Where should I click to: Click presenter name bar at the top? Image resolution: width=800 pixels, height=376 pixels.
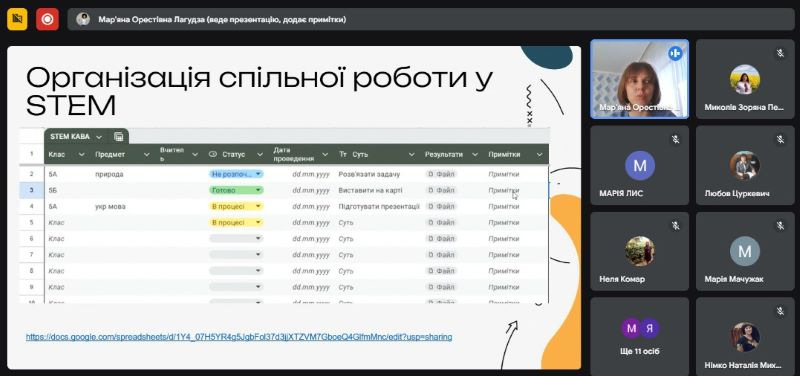(431, 19)
